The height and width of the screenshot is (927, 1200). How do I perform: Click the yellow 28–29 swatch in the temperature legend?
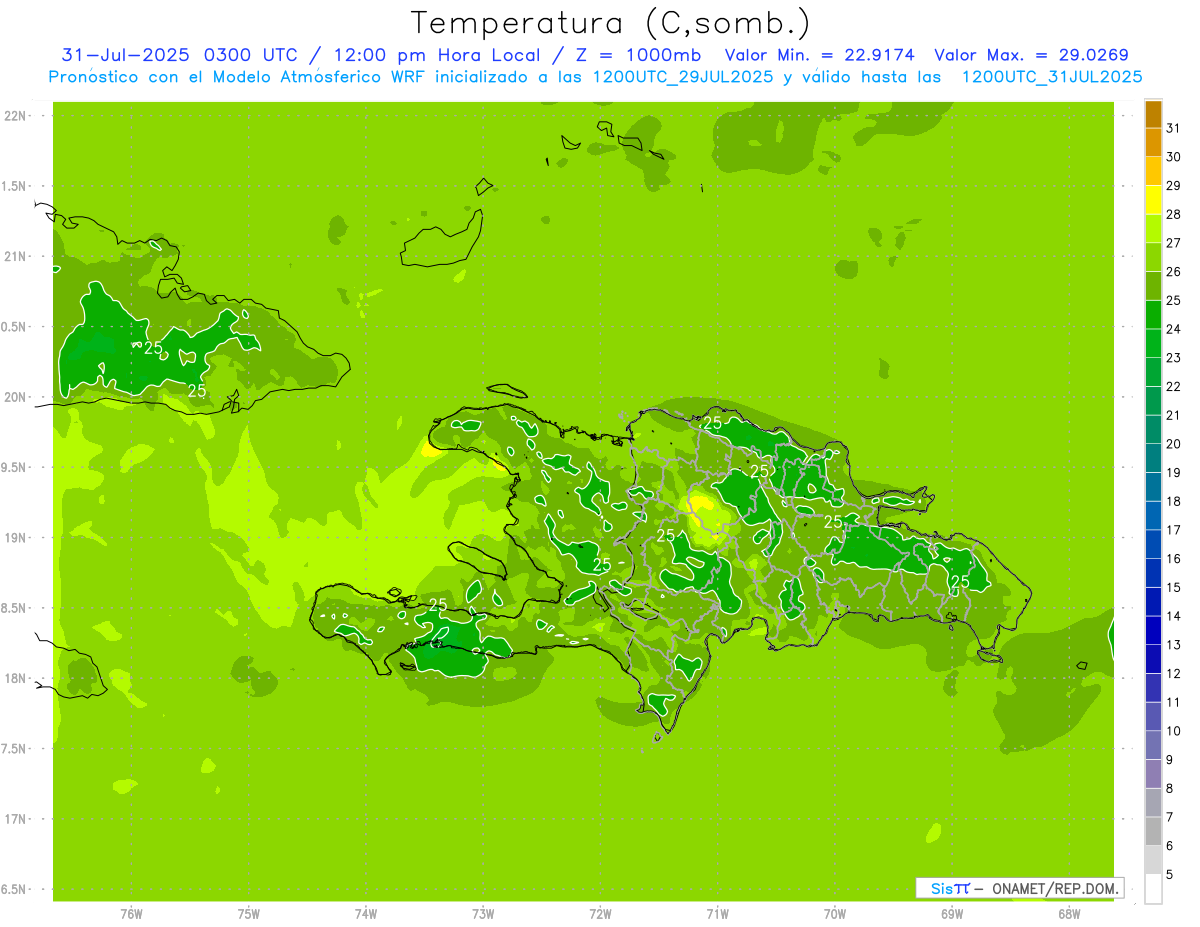pos(1153,200)
